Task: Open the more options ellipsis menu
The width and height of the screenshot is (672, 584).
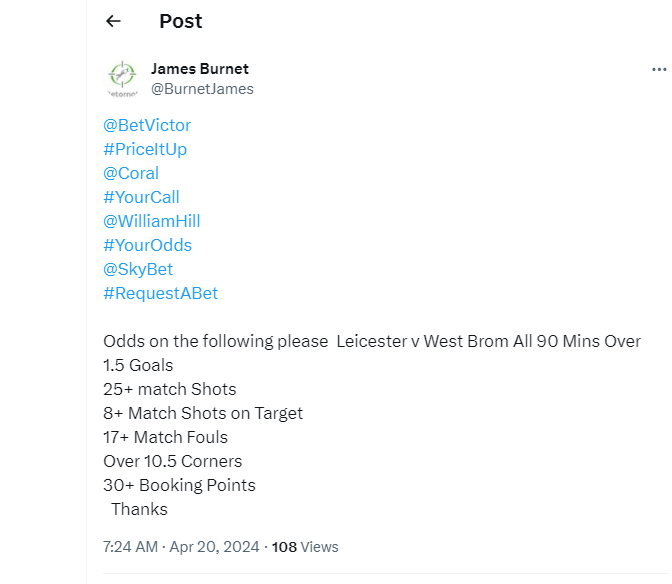Action: point(658,69)
